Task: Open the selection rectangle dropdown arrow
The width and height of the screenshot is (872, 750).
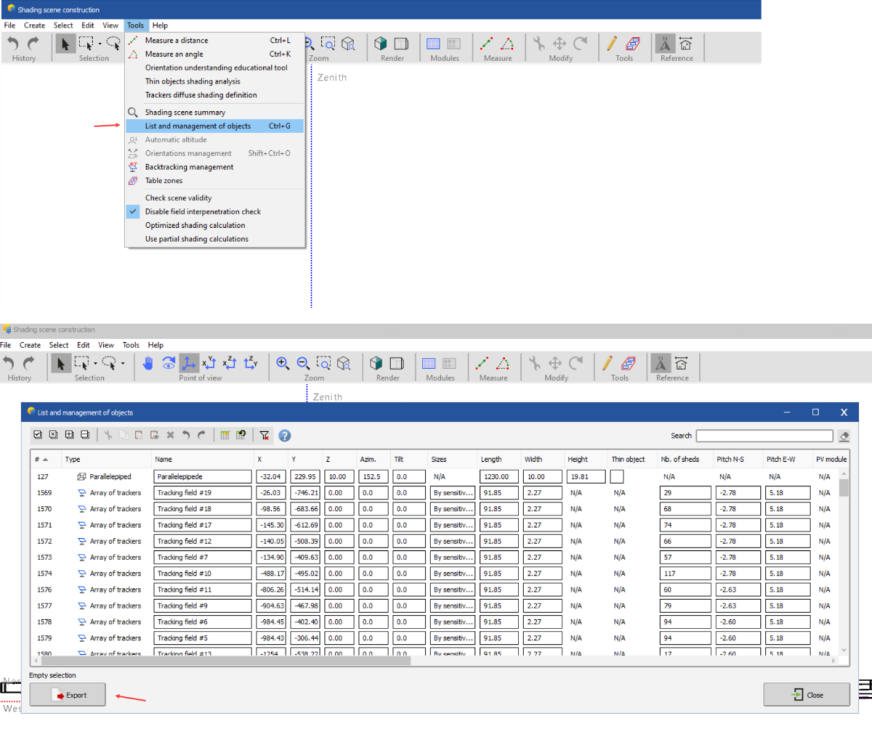Action: click(96, 364)
